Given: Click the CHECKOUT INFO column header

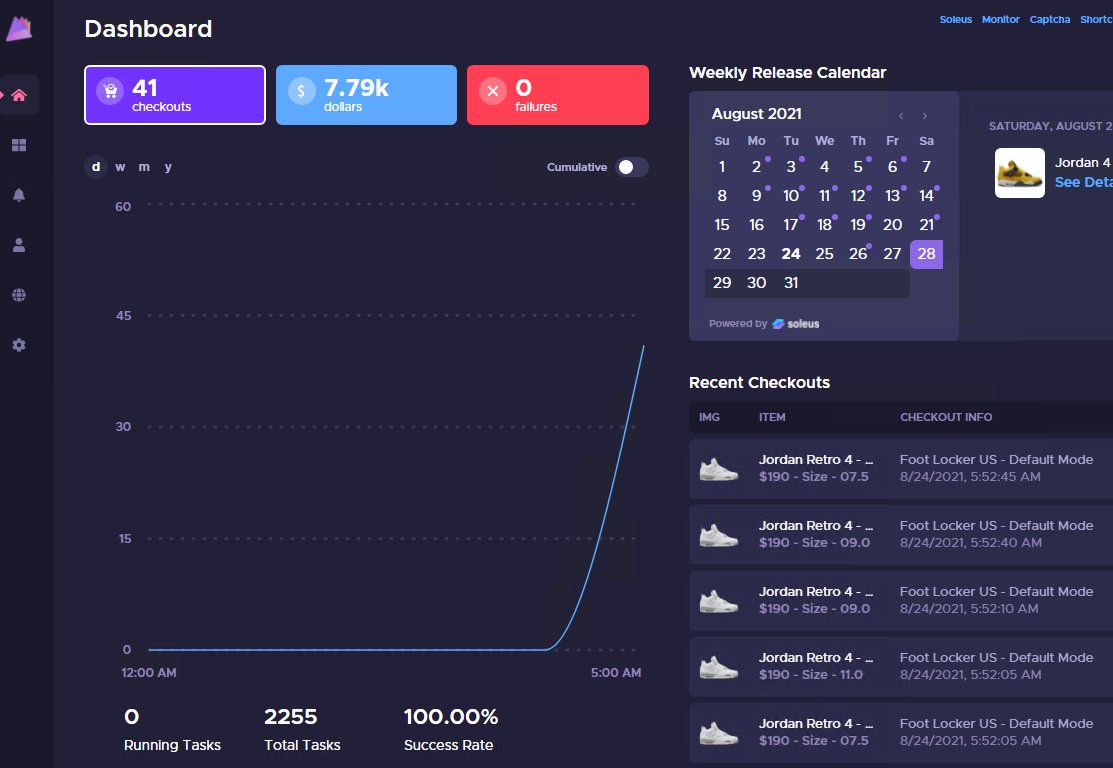Looking at the screenshot, I should coord(946,417).
